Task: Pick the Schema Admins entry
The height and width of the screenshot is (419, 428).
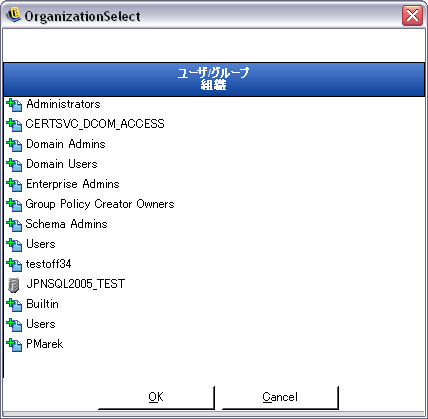Action: [66, 224]
